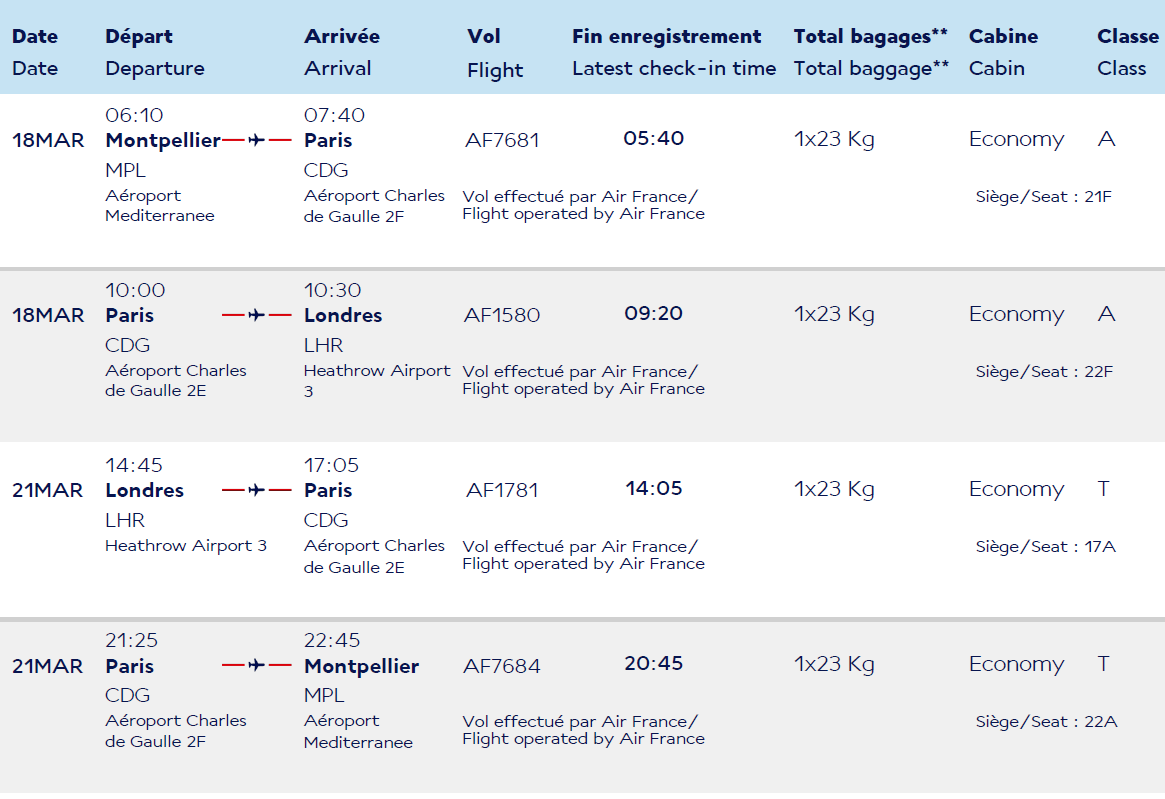Click the Total bagages column header
1165x799 pixels.
(x=871, y=36)
